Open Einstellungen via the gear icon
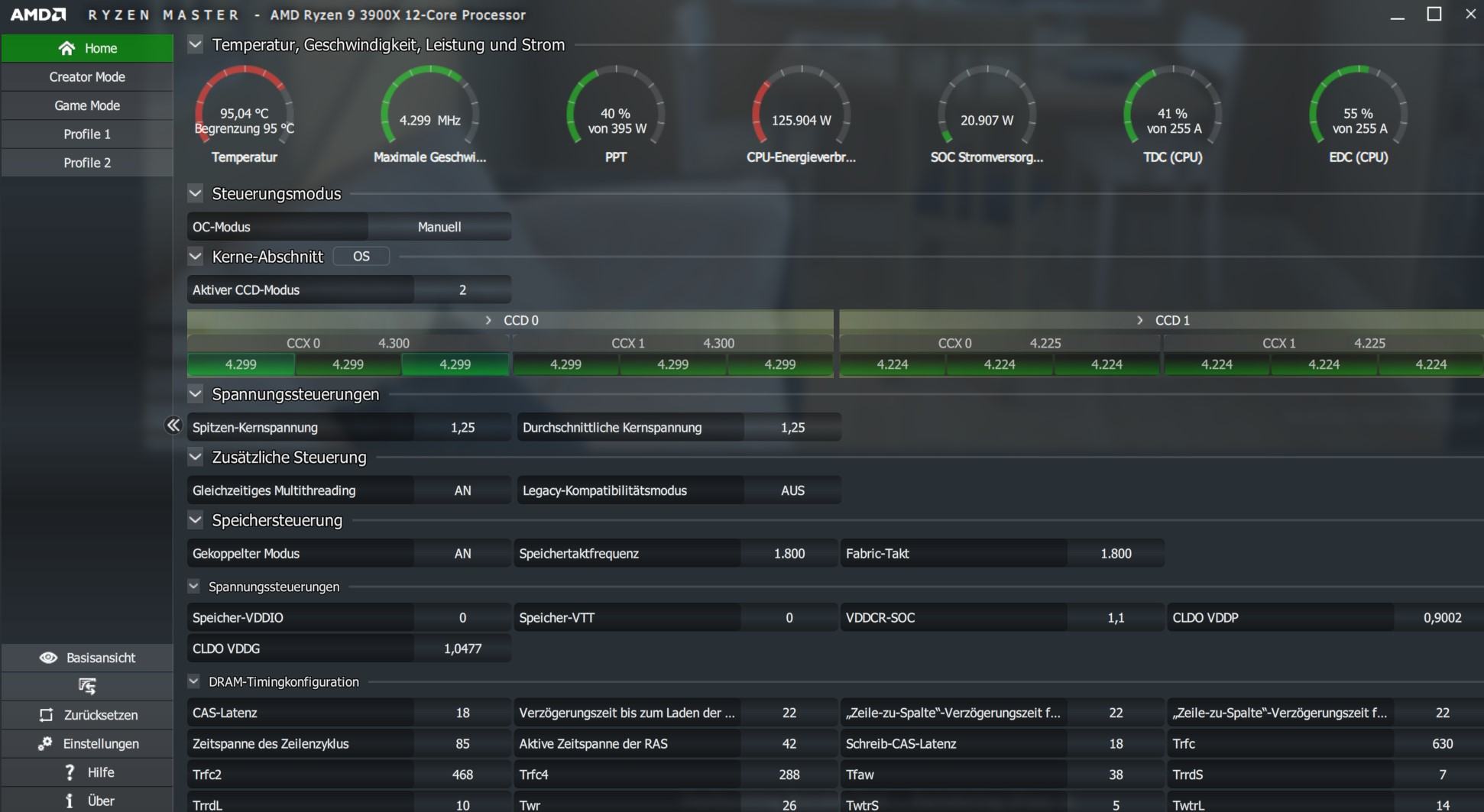The height and width of the screenshot is (812, 1484). point(45,743)
